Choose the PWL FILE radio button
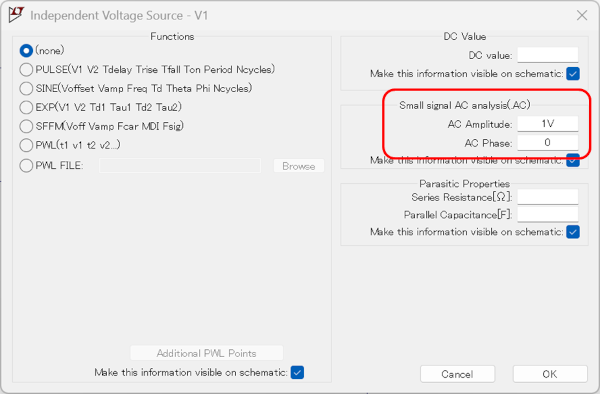Viewport: 600px width, 394px height. point(26,166)
